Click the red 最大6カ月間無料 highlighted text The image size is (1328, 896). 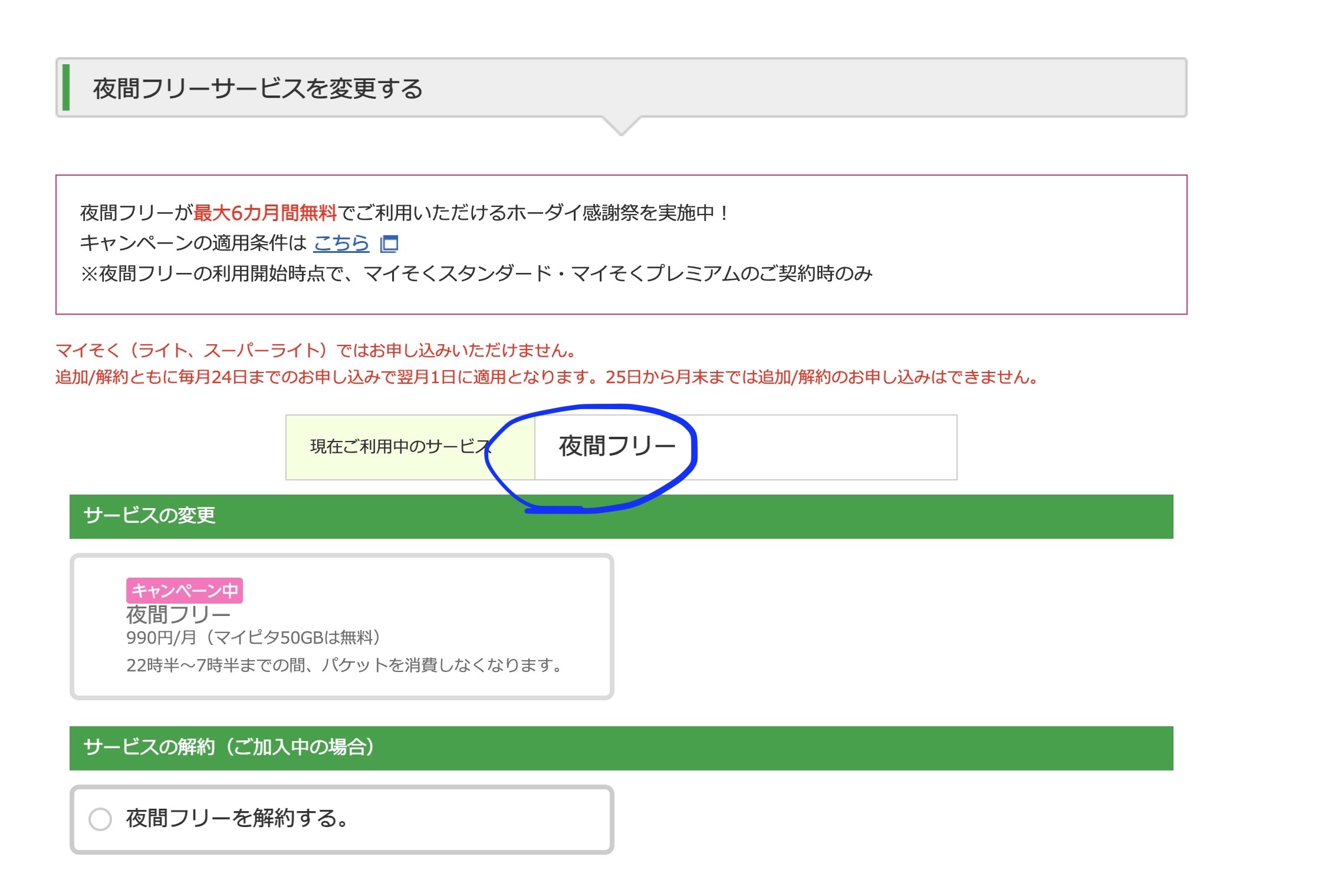coord(265,213)
